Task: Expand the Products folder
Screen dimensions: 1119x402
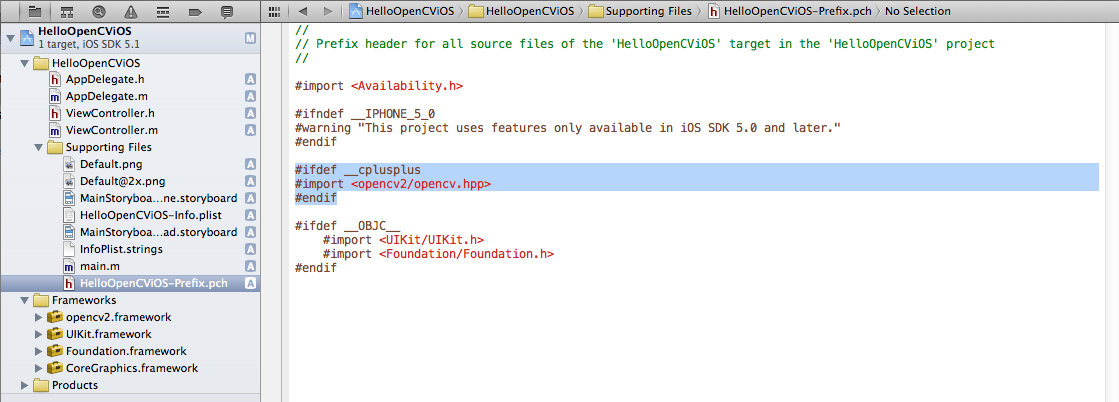Action: pos(25,385)
